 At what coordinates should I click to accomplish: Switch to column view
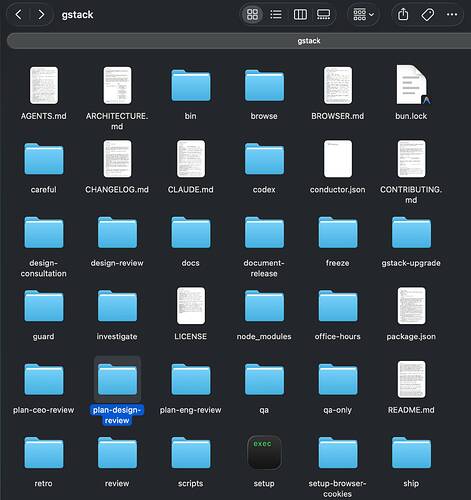coord(300,15)
